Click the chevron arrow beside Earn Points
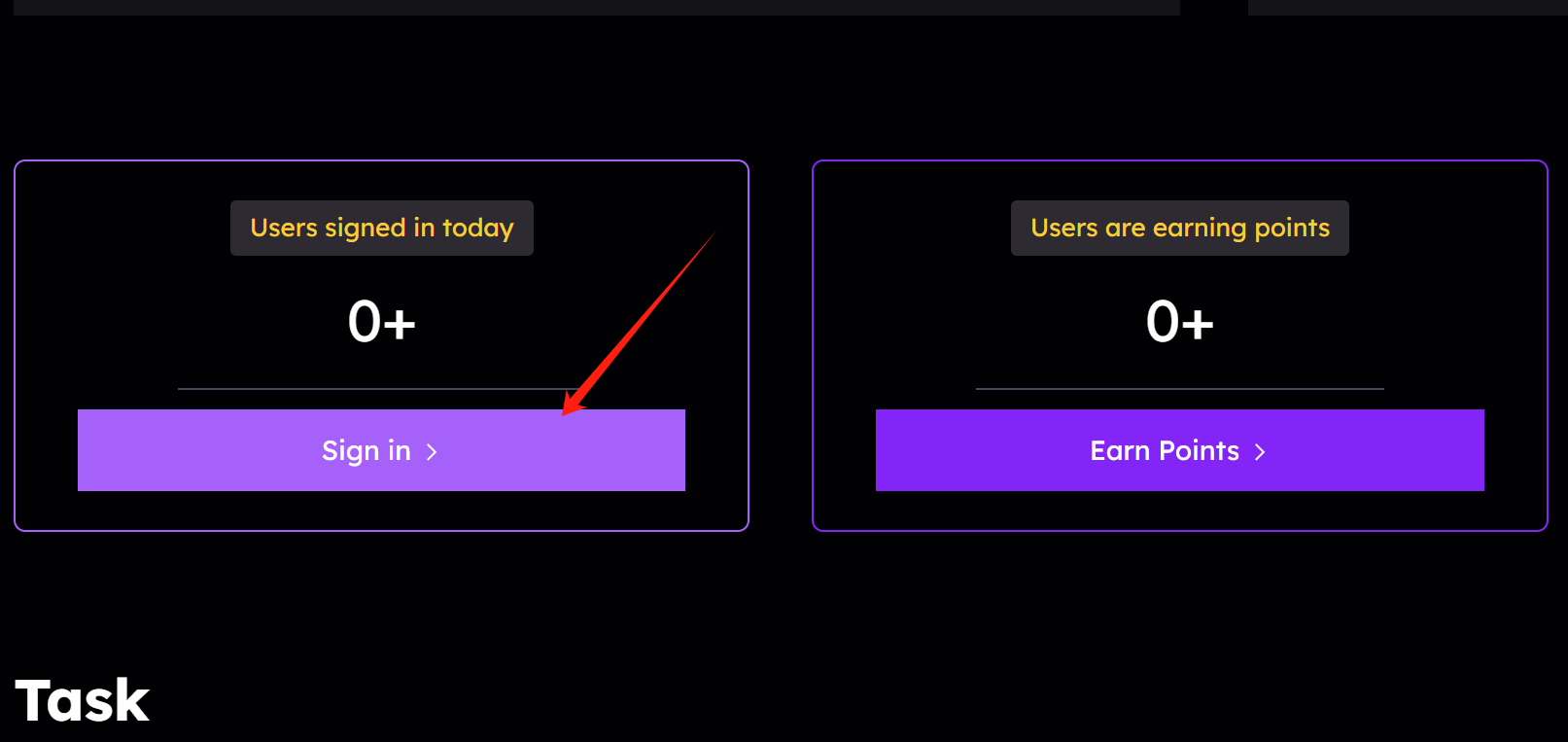This screenshot has width=1568, height=742. (x=1260, y=452)
